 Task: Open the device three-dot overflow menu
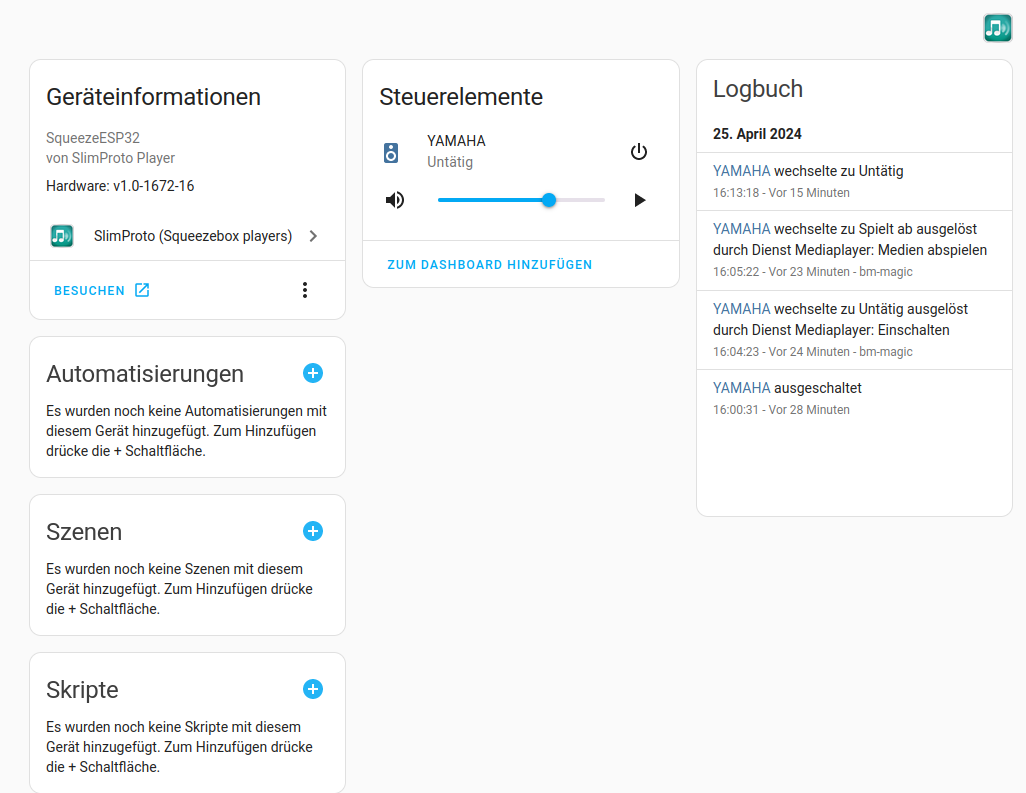coord(305,290)
